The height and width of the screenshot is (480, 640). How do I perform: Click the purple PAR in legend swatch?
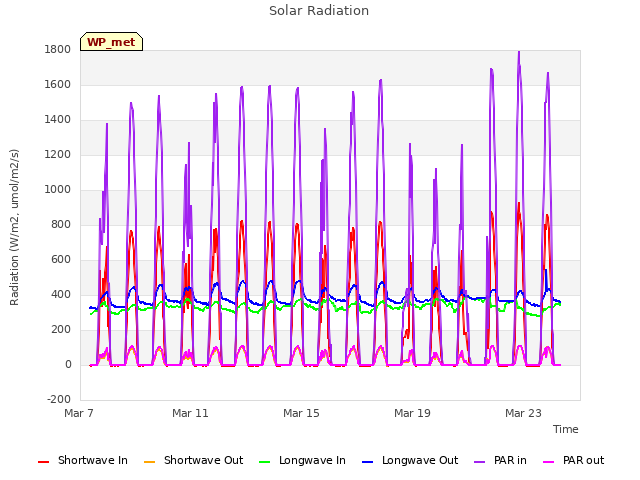tap(480, 462)
